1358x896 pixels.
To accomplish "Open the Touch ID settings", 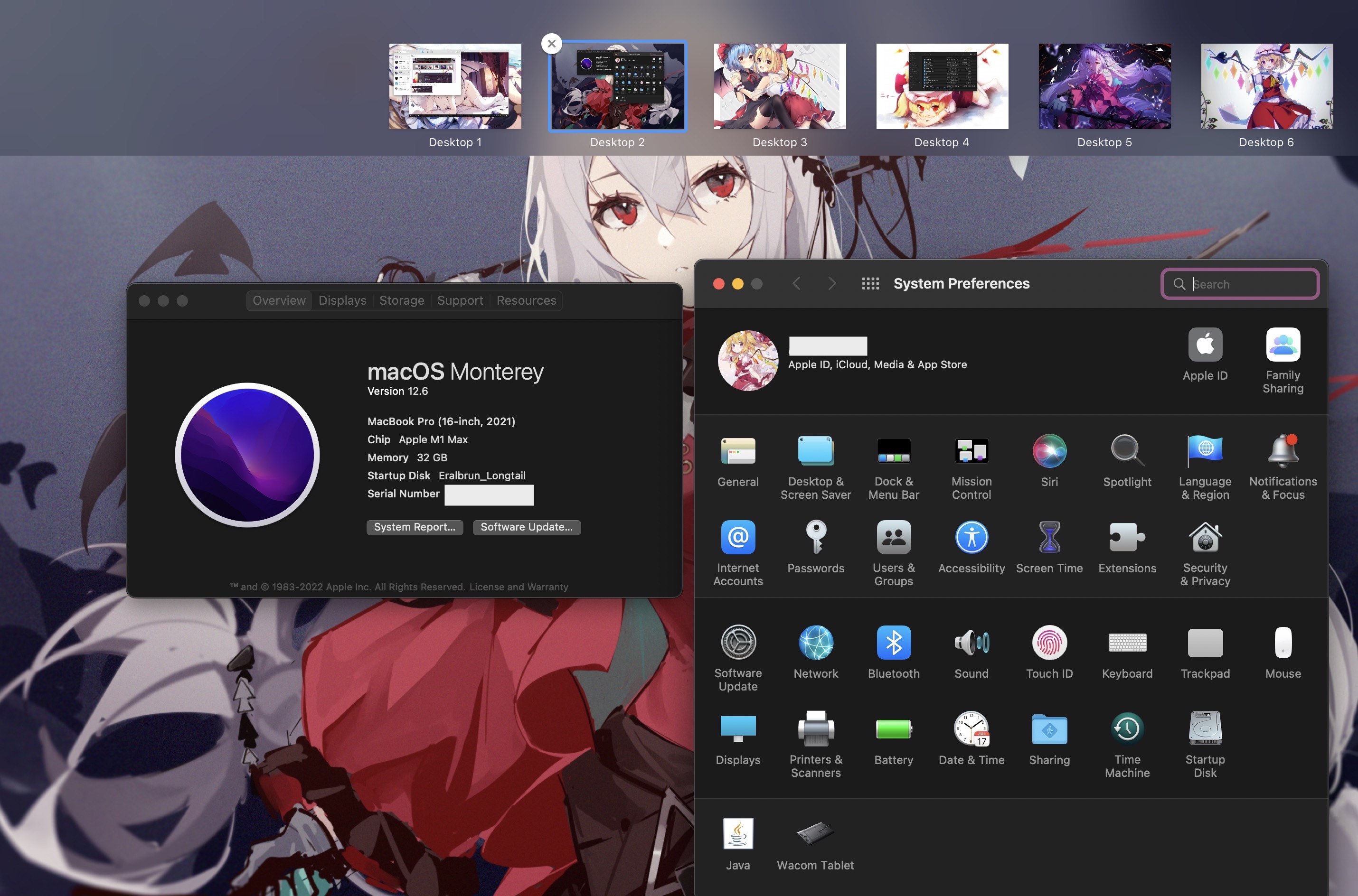I will coord(1049,643).
